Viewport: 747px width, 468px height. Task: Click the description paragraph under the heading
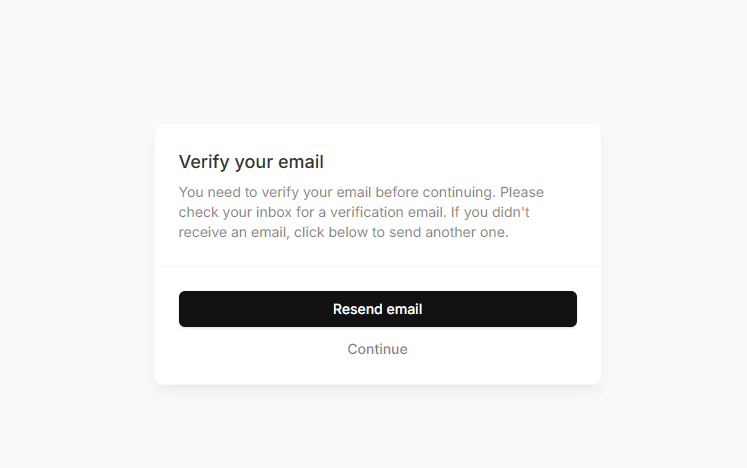362,212
